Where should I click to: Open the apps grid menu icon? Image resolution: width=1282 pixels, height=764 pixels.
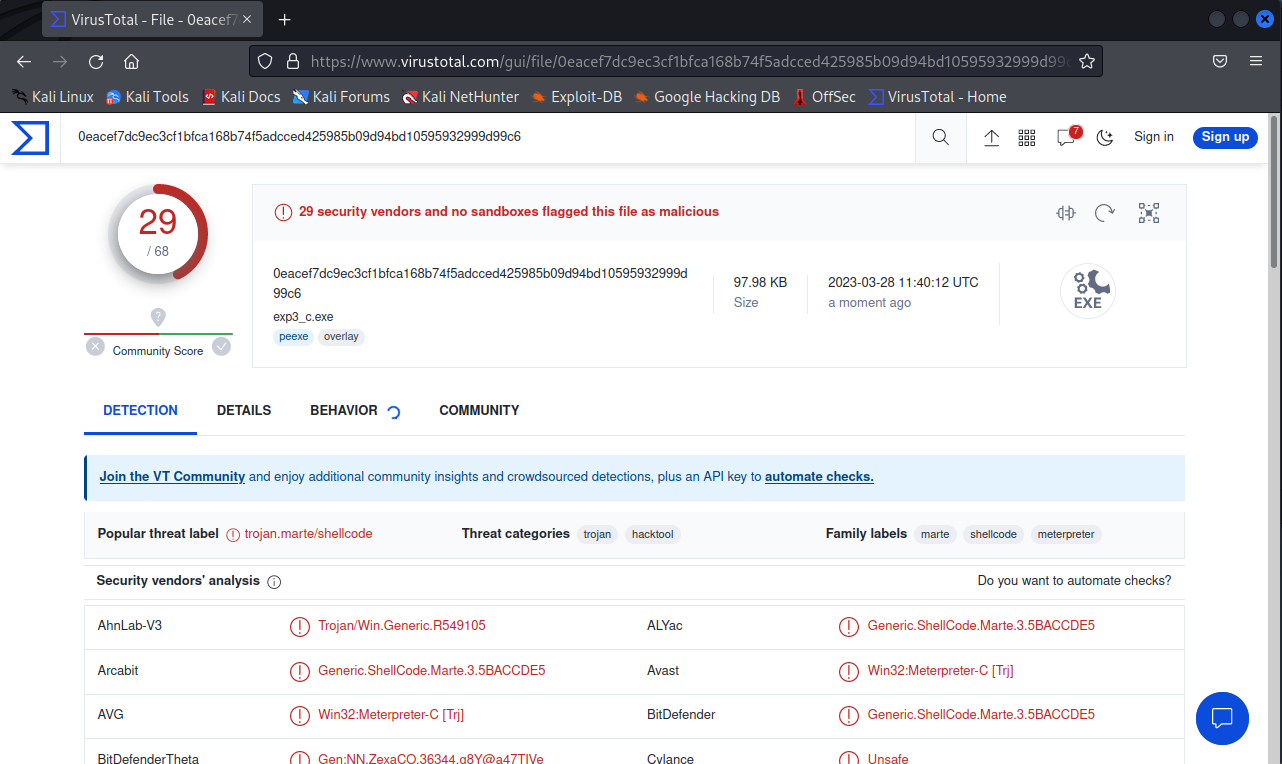click(1027, 138)
